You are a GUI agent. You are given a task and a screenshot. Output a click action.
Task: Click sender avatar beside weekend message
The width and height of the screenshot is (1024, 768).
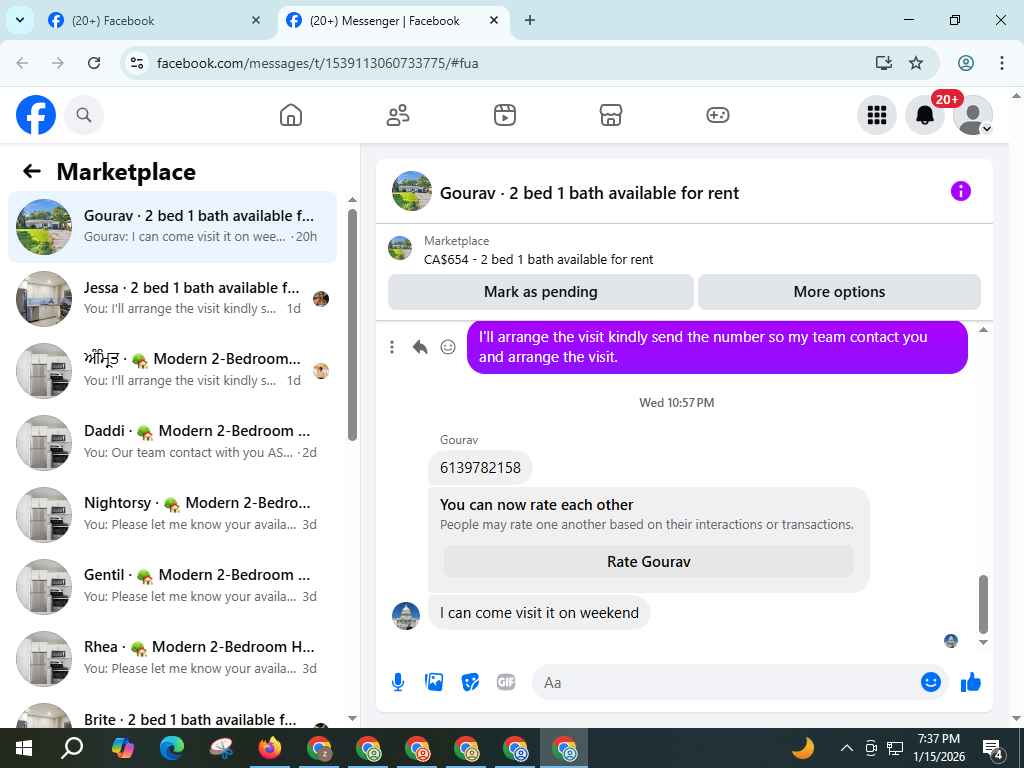406,616
